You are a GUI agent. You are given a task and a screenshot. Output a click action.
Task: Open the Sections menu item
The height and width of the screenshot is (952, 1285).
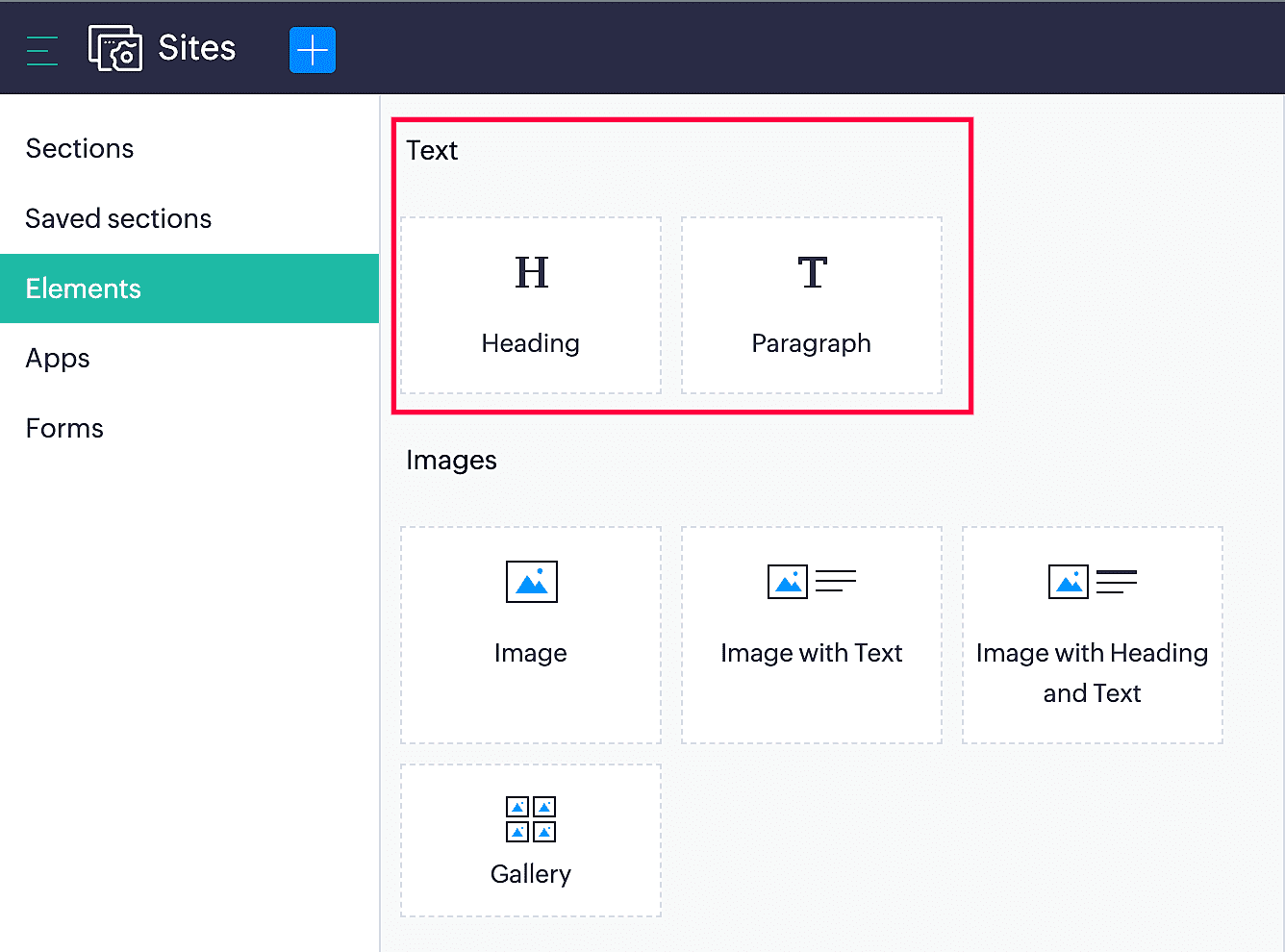tap(80, 149)
